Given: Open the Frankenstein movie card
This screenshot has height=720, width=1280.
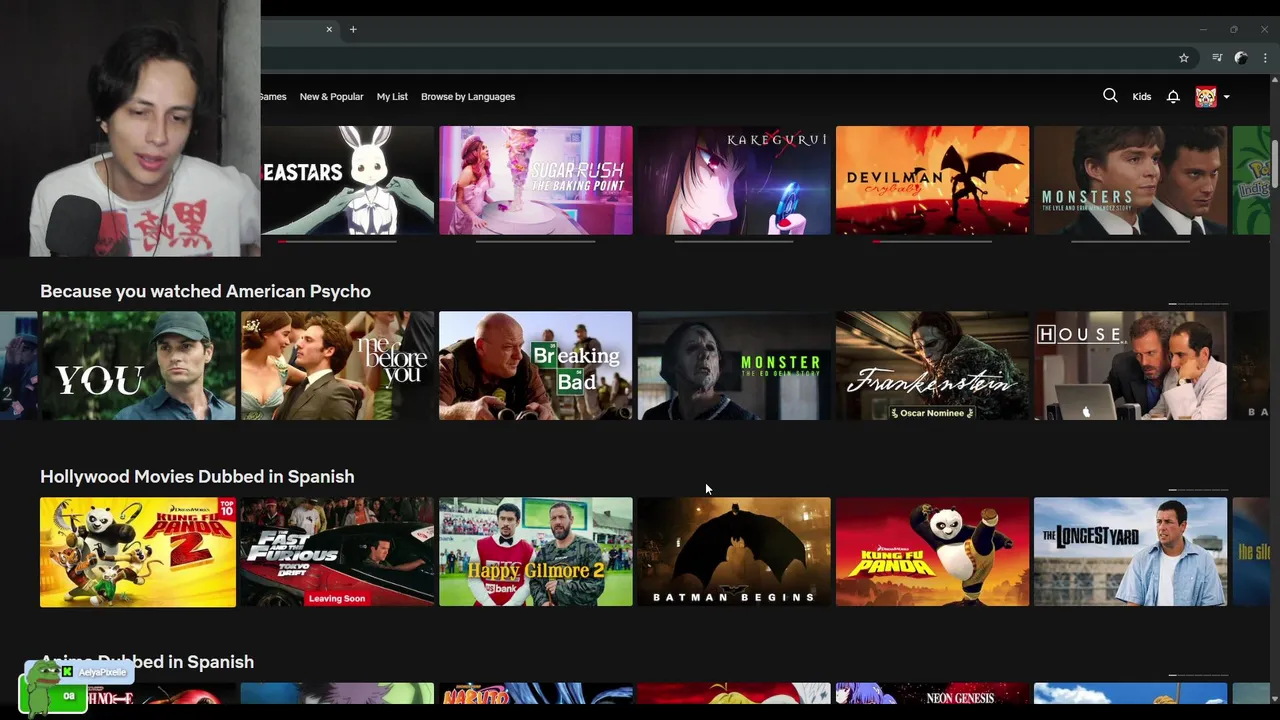Looking at the screenshot, I should coord(932,366).
